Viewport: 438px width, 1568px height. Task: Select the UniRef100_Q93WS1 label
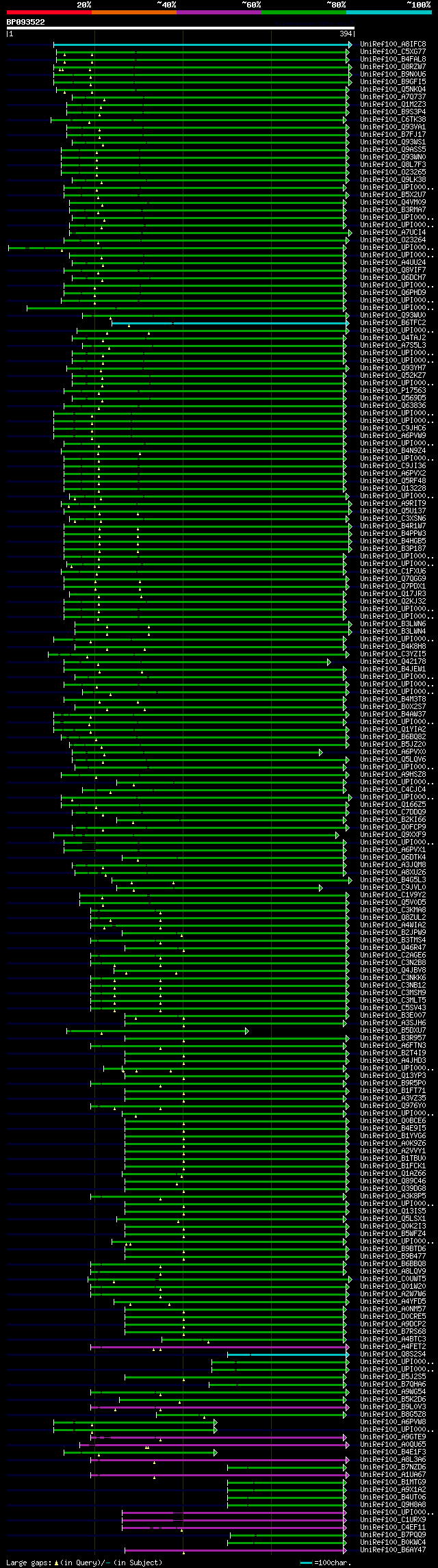[393, 142]
